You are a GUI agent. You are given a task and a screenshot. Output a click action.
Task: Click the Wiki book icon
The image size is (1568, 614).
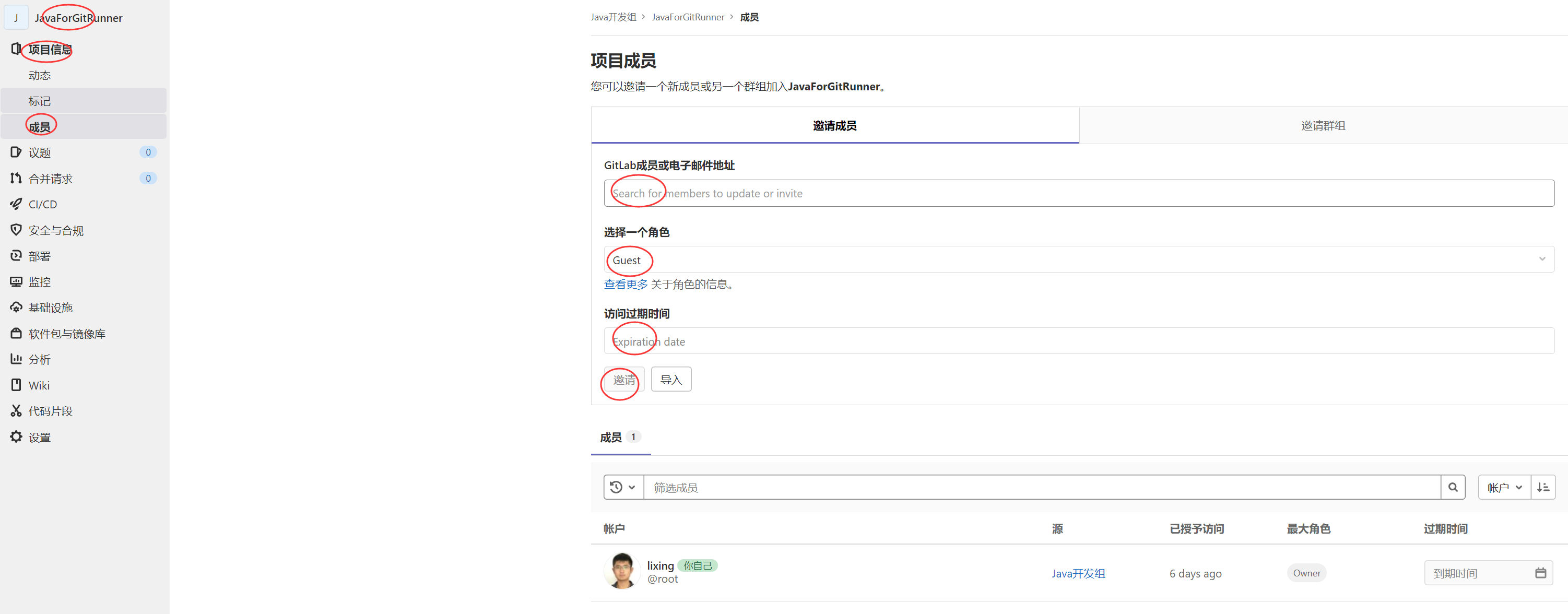pyautogui.click(x=16, y=385)
